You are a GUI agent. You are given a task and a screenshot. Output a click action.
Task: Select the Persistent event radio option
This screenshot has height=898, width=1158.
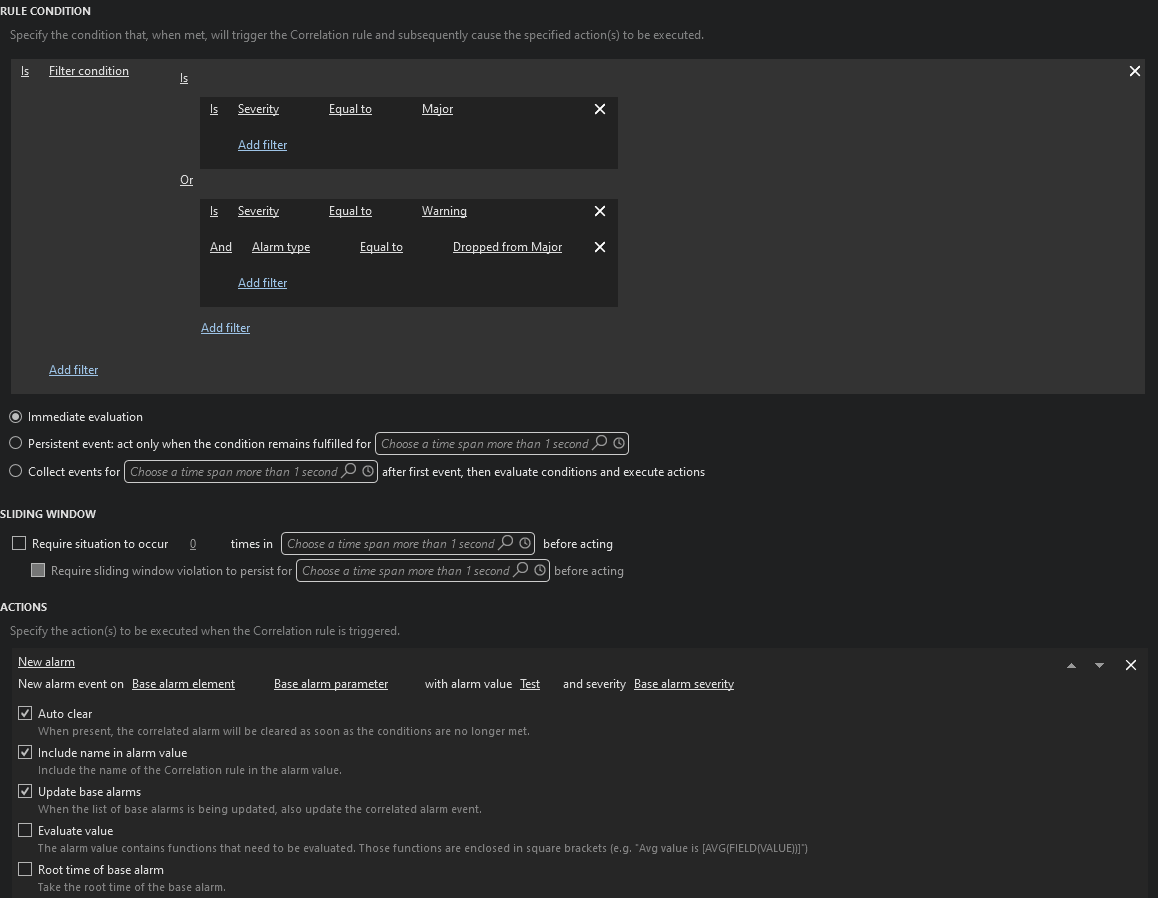point(16,443)
